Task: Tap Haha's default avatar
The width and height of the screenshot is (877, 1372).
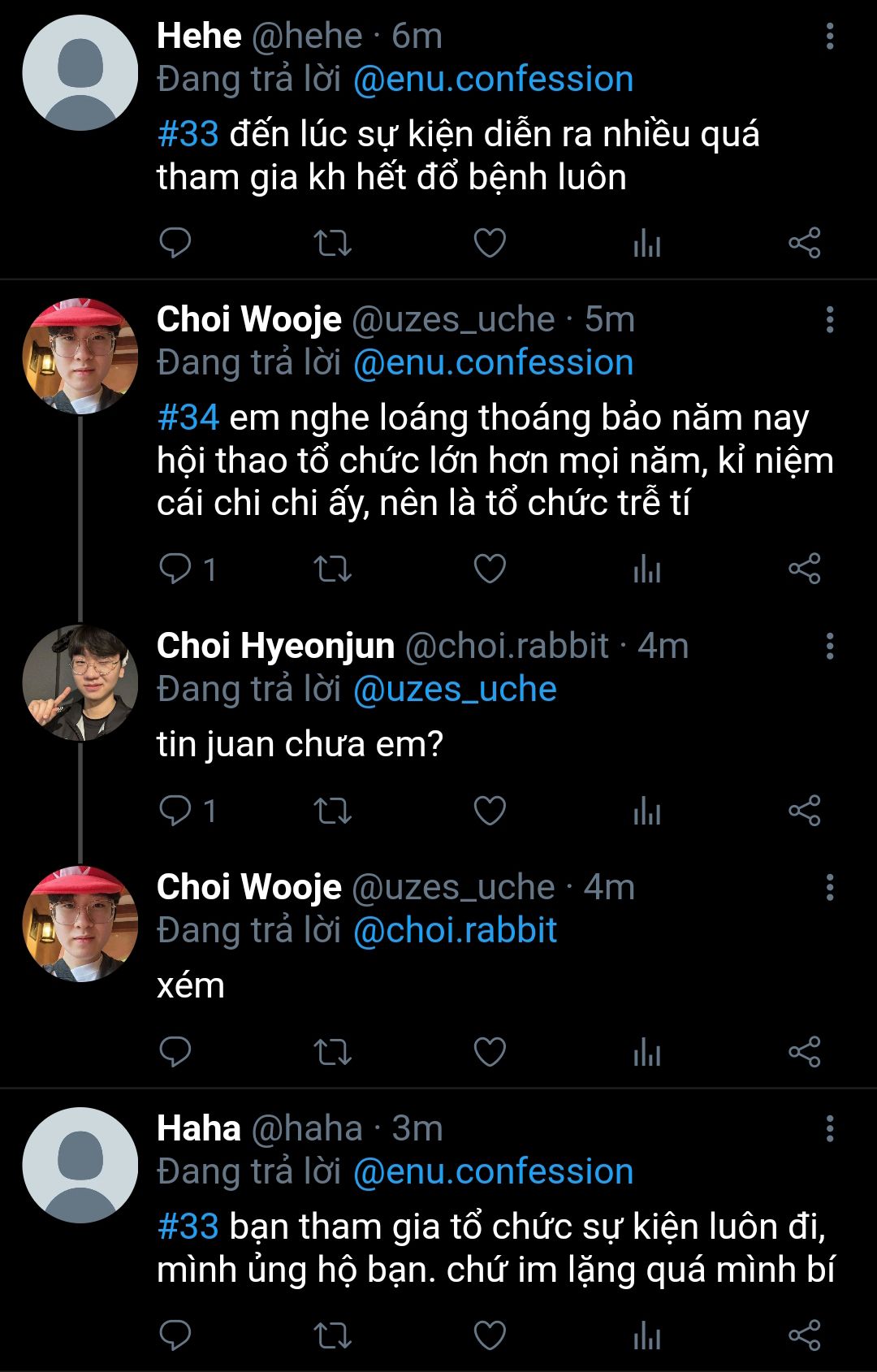Action: point(80,1165)
